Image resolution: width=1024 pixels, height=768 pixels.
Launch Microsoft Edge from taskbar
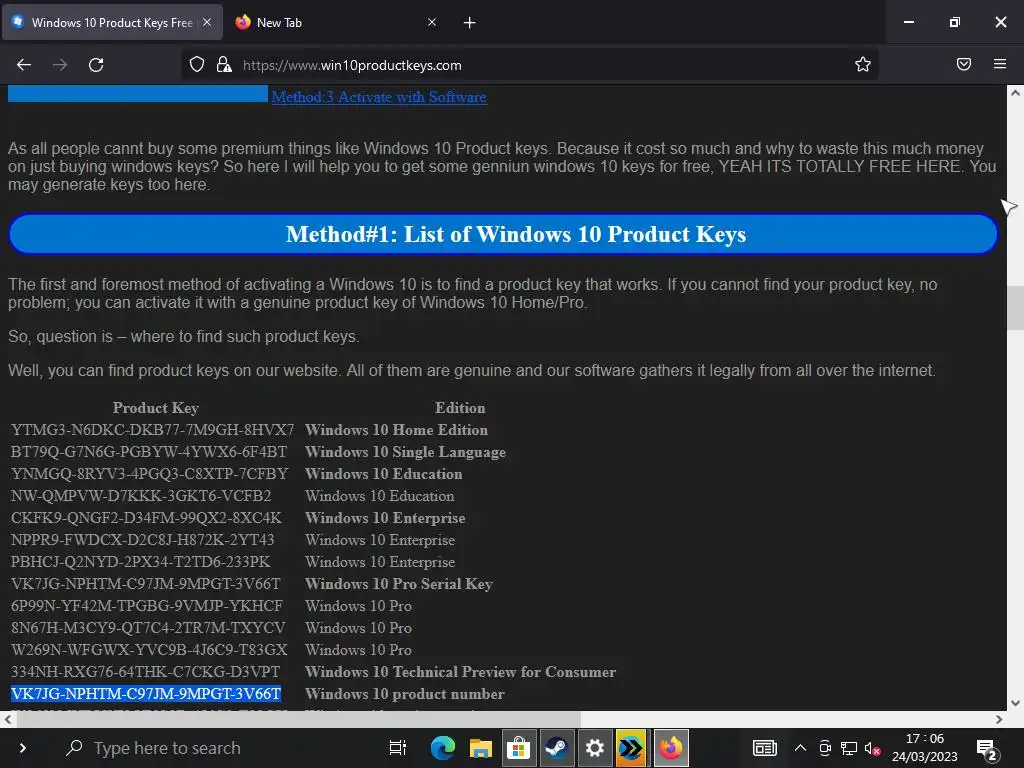pos(443,748)
